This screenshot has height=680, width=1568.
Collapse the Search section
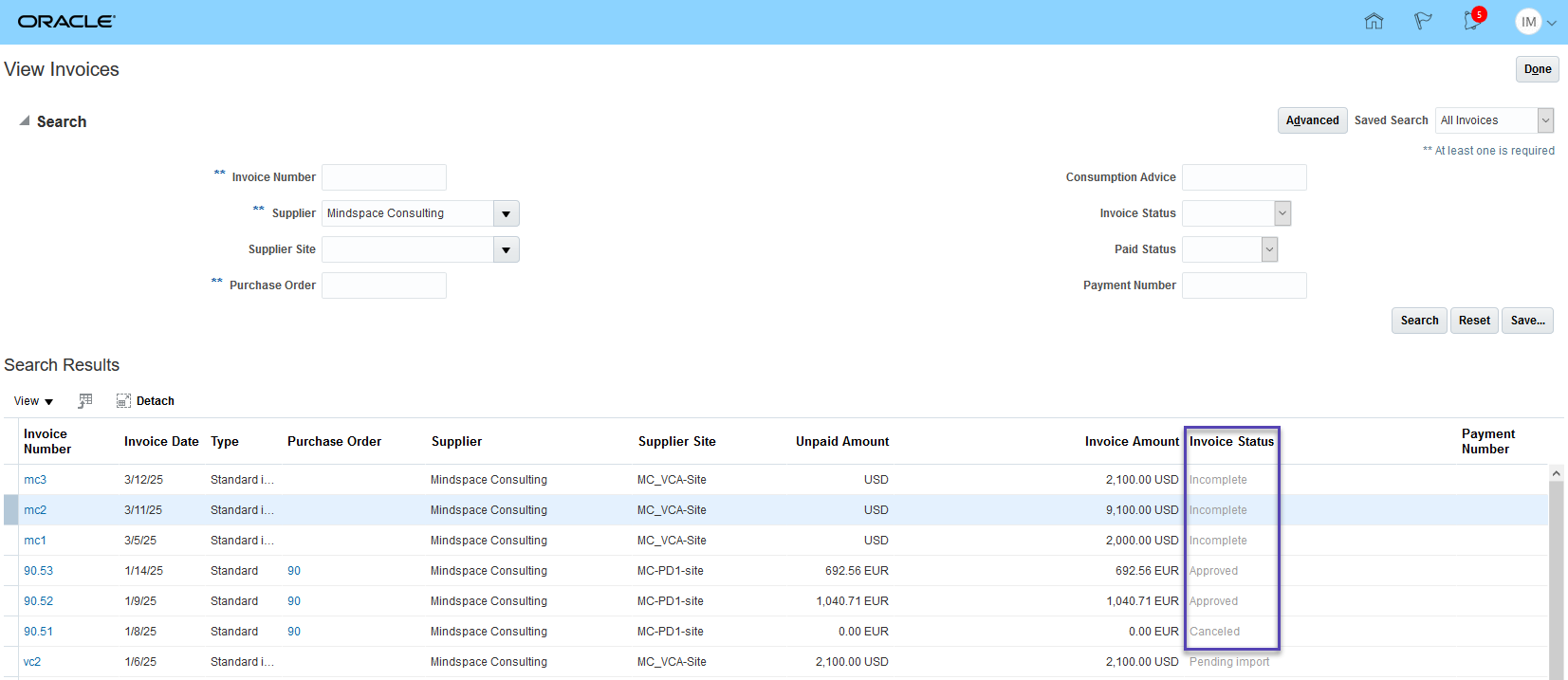pos(25,121)
